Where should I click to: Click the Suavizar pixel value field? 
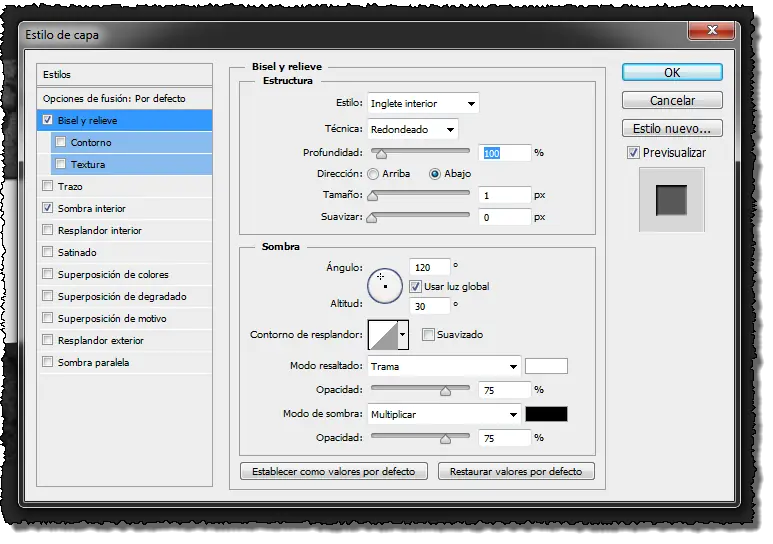pos(505,218)
